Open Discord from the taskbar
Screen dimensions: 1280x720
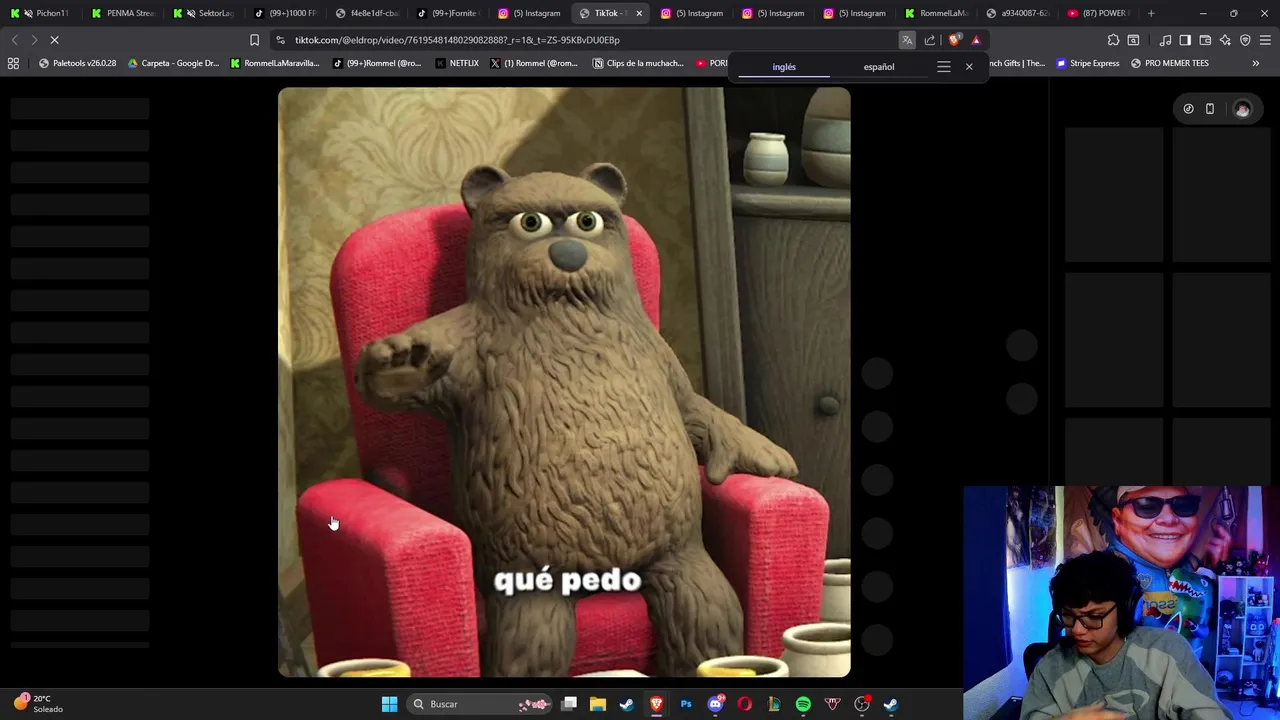click(715, 704)
